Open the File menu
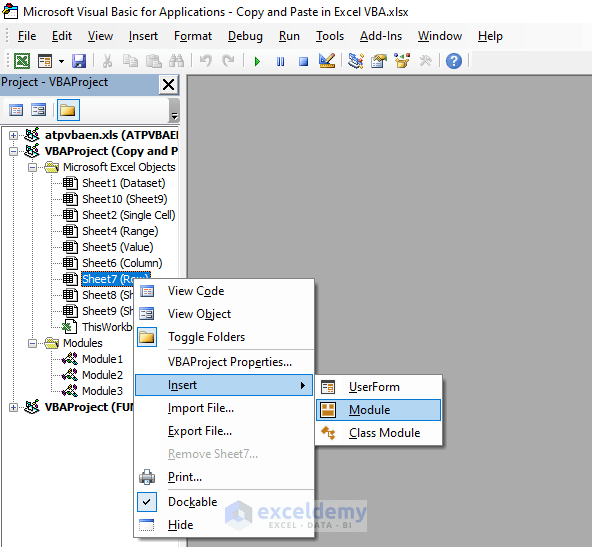This screenshot has width=592, height=547. (27, 36)
